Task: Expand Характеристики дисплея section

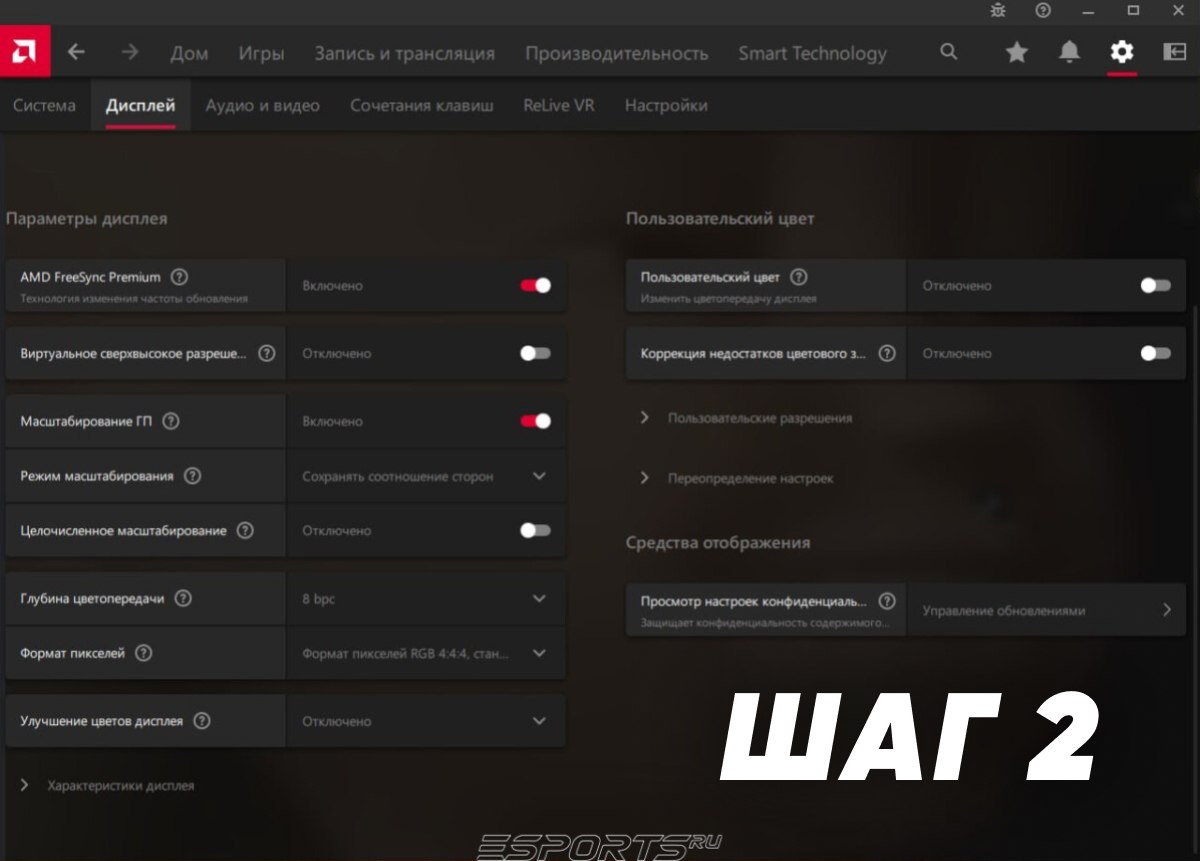Action: coord(107,786)
